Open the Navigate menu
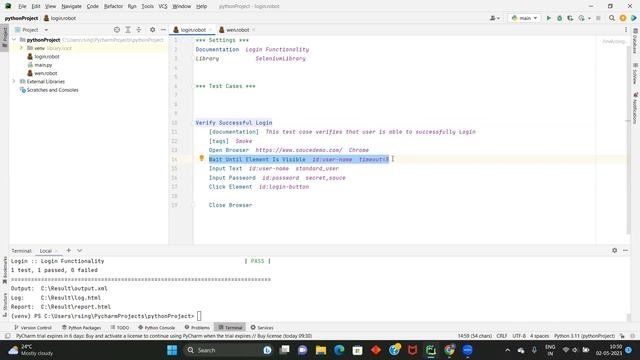This screenshot has width=640, height=360. (x=71, y=6)
